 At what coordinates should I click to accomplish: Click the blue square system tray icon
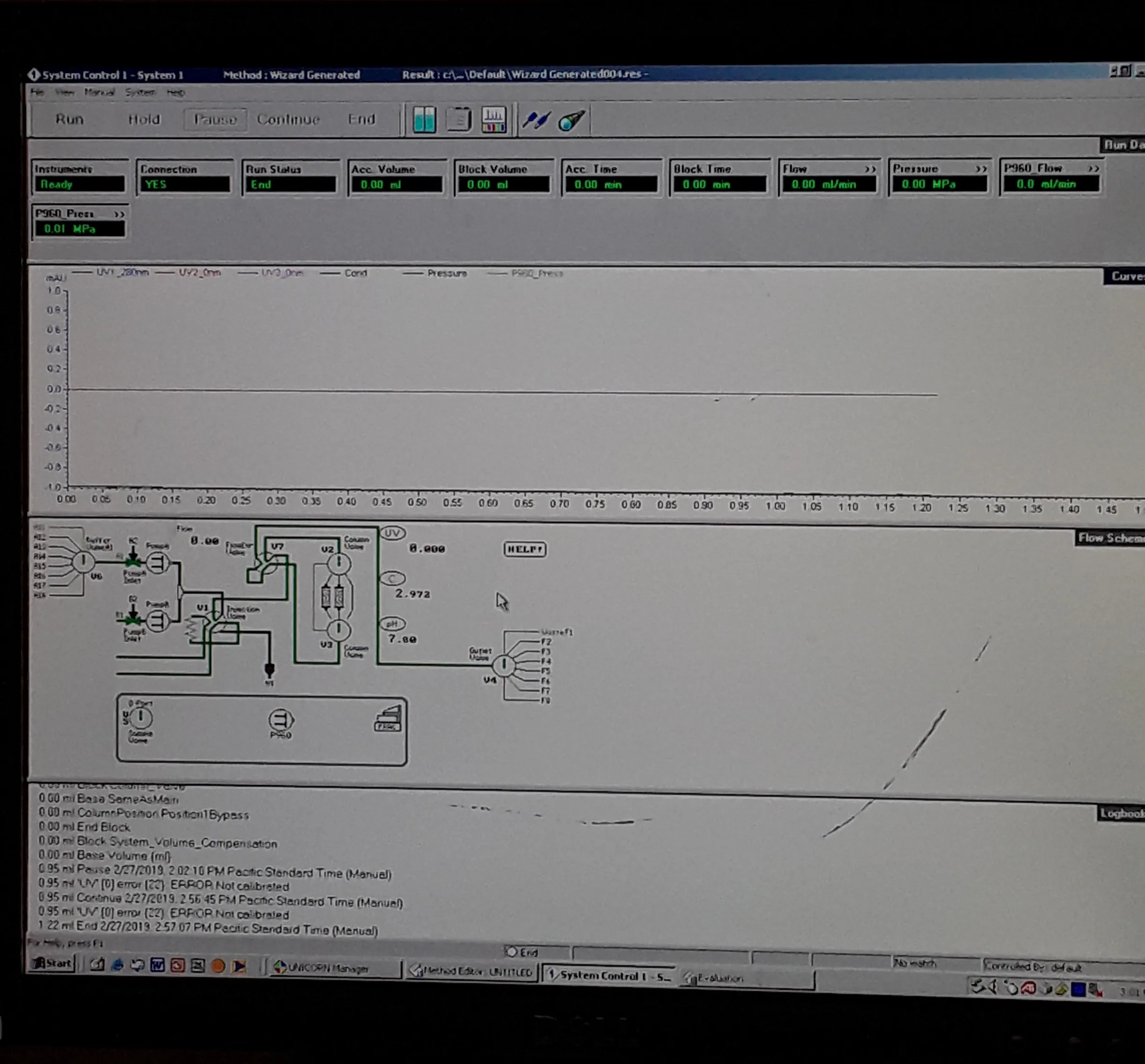click(x=1078, y=990)
